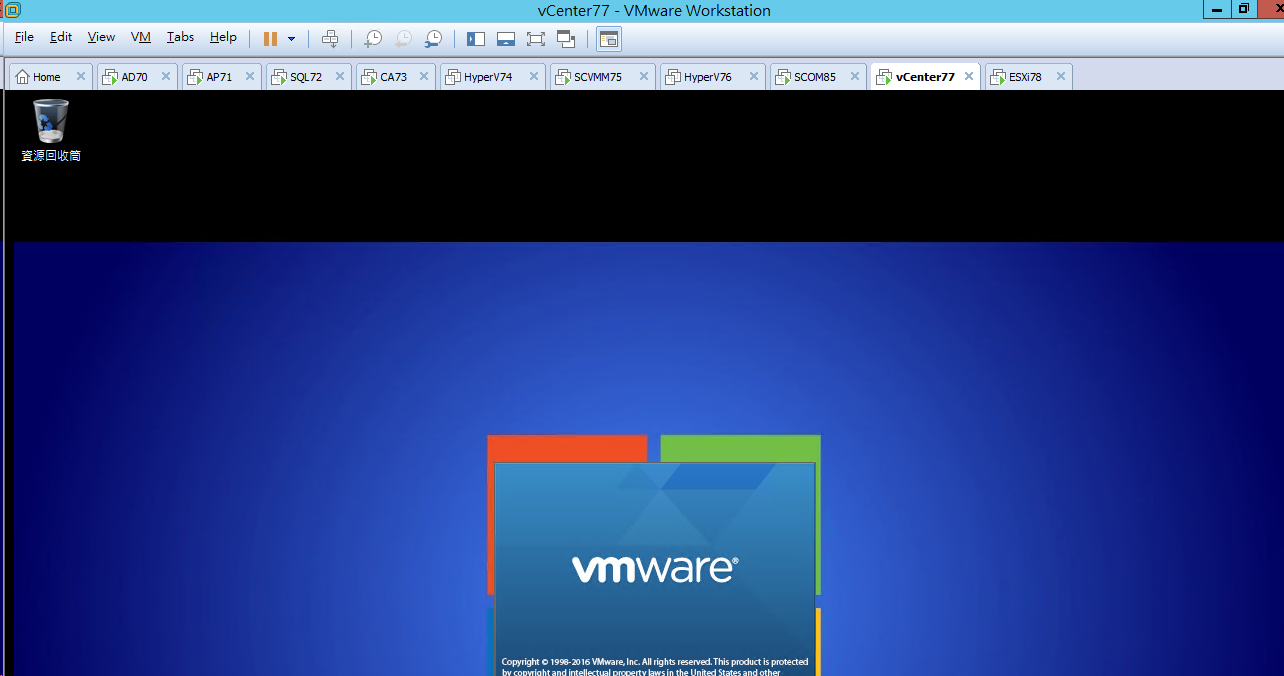Close the SCVMM75 tab
The width and height of the screenshot is (1284, 676).
[645, 77]
